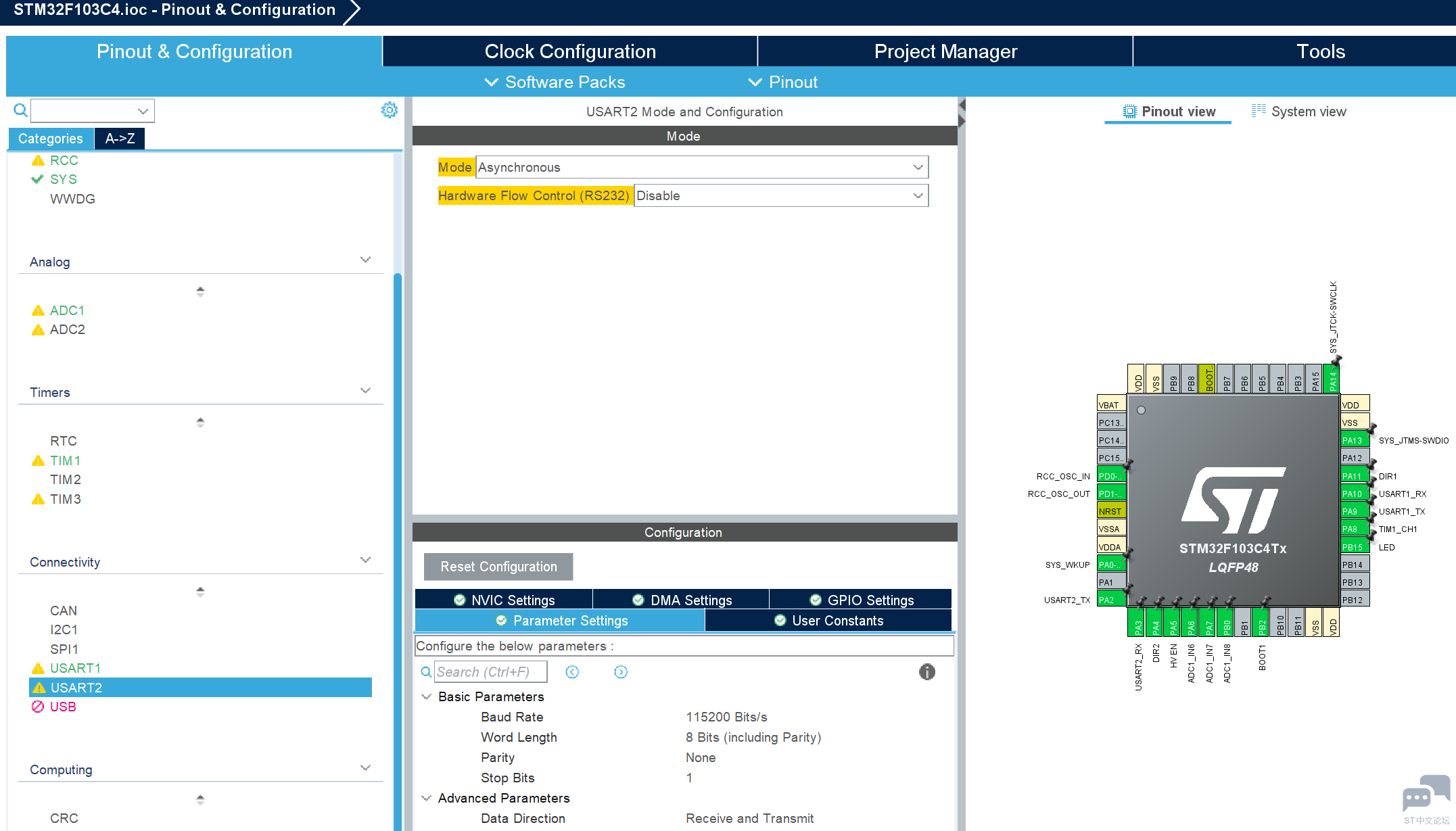Image resolution: width=1456 pixels, height=831 pixels.
Task: Click the PB15 LED pin on the chip
Action: (x=1354, y=547)
